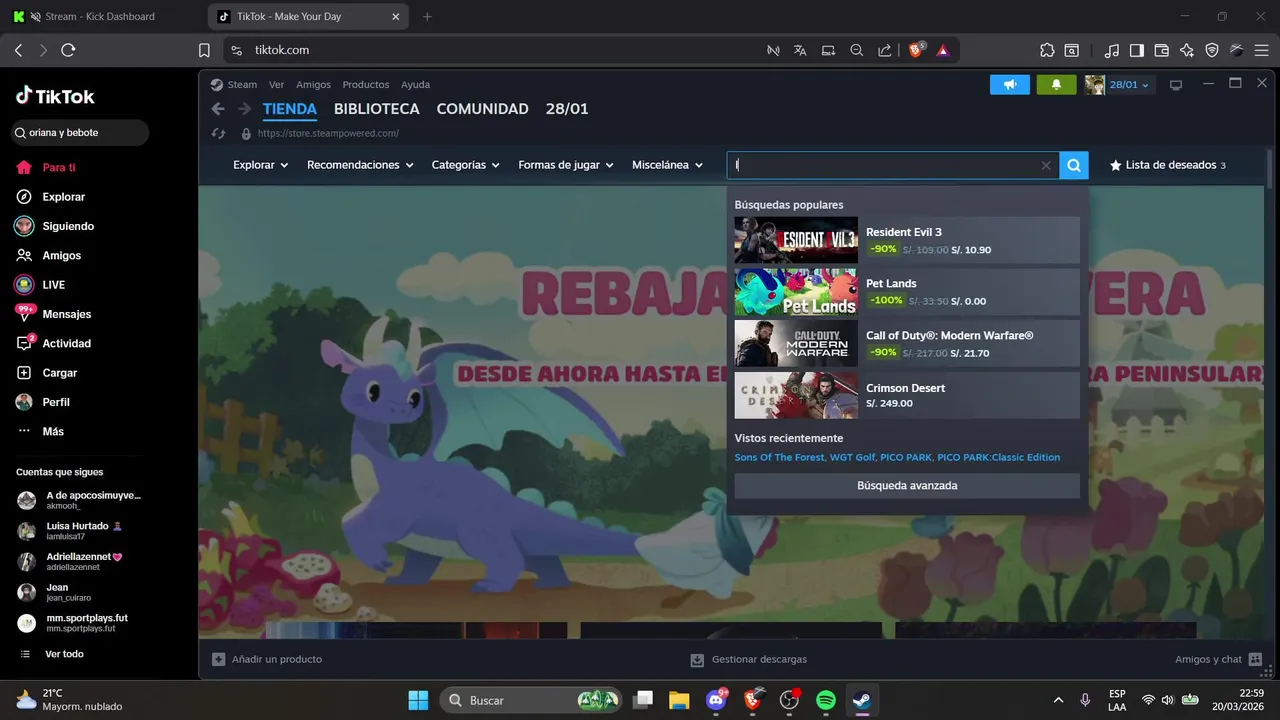This screenshot has height=720, width=1280.
Task: Switch to Stream - Kick Dashboard browser tab
Action: click(100, 17)
